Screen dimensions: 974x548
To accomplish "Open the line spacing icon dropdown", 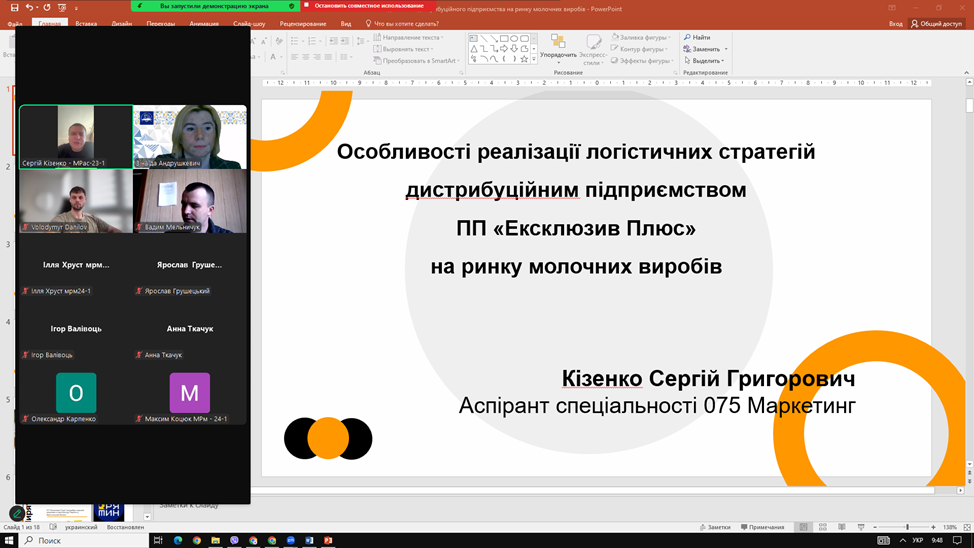I will coord(361,41).
